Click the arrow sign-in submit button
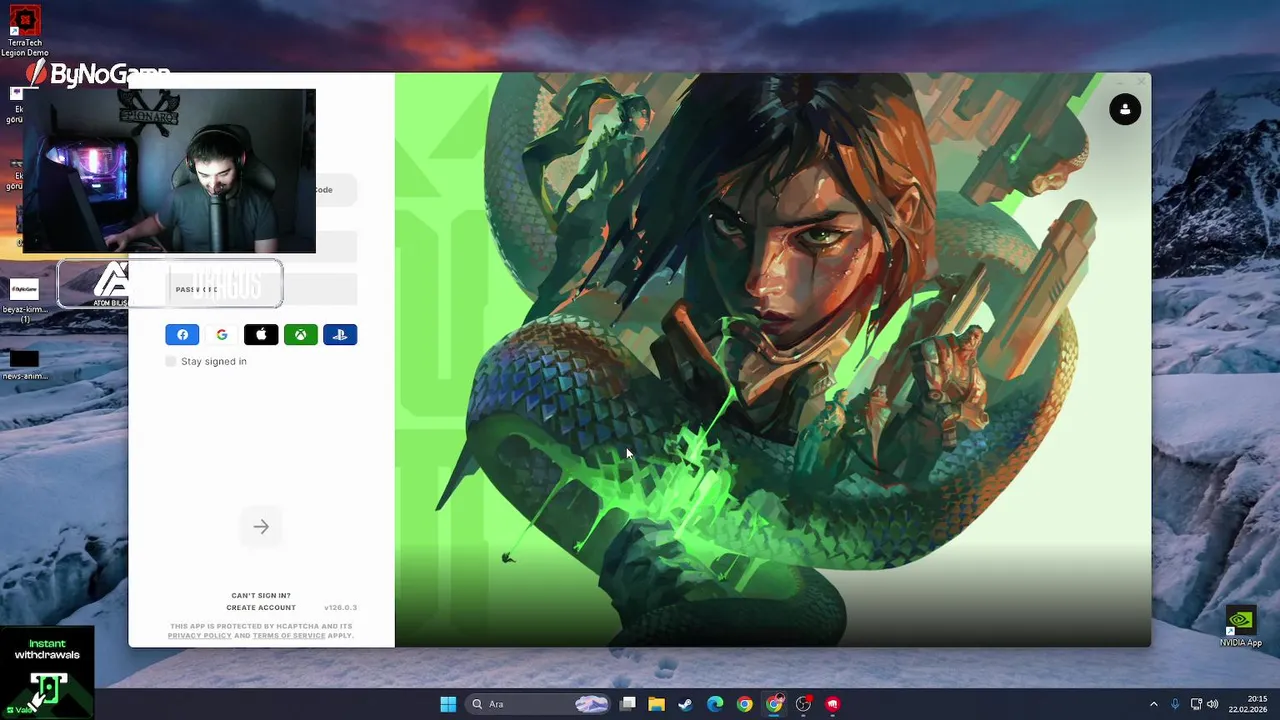 pyautogui.click(x=261, y=527)
